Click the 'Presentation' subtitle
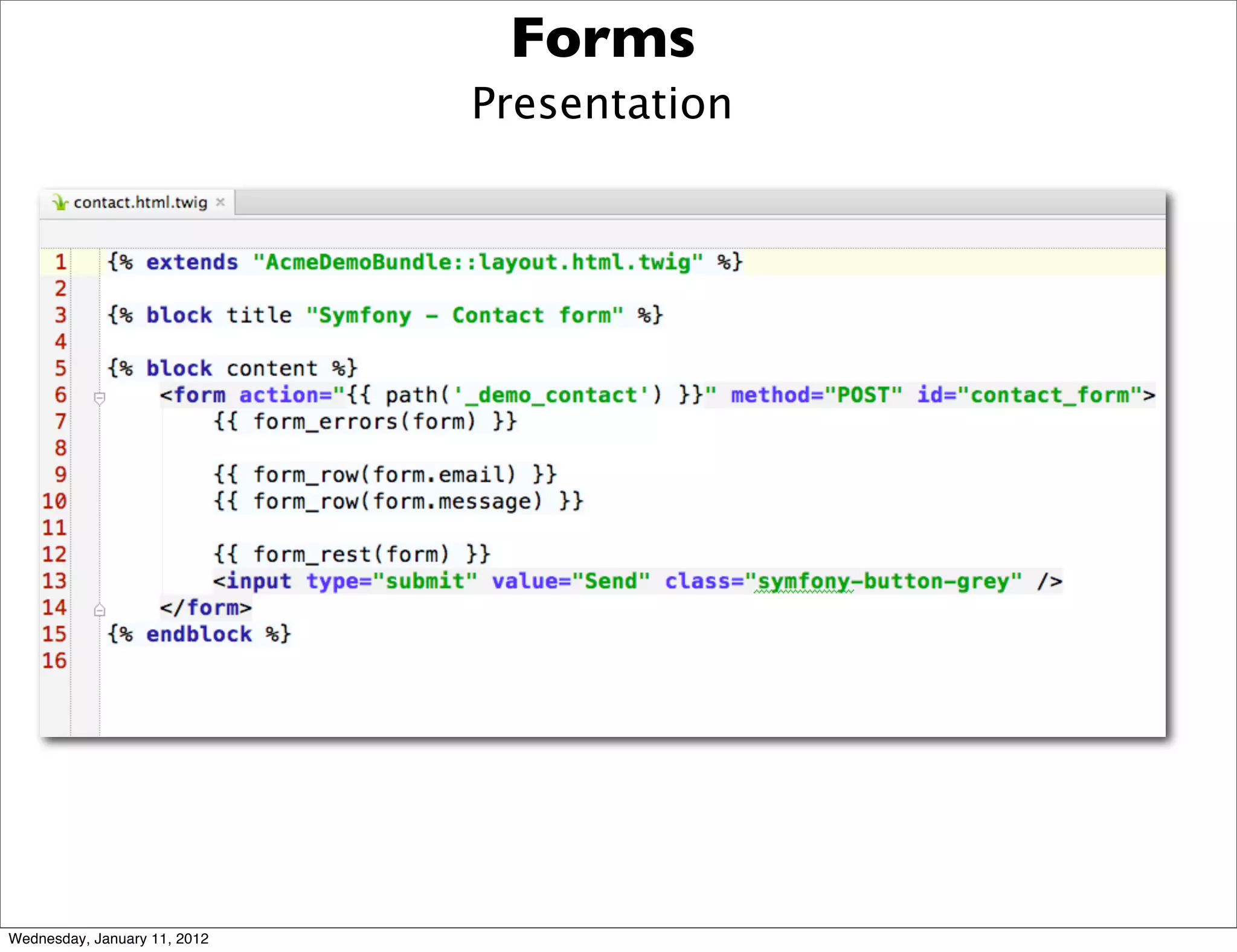Viewport: 1237px width, 952px height. pyautogui.click(x=602, y=104)
